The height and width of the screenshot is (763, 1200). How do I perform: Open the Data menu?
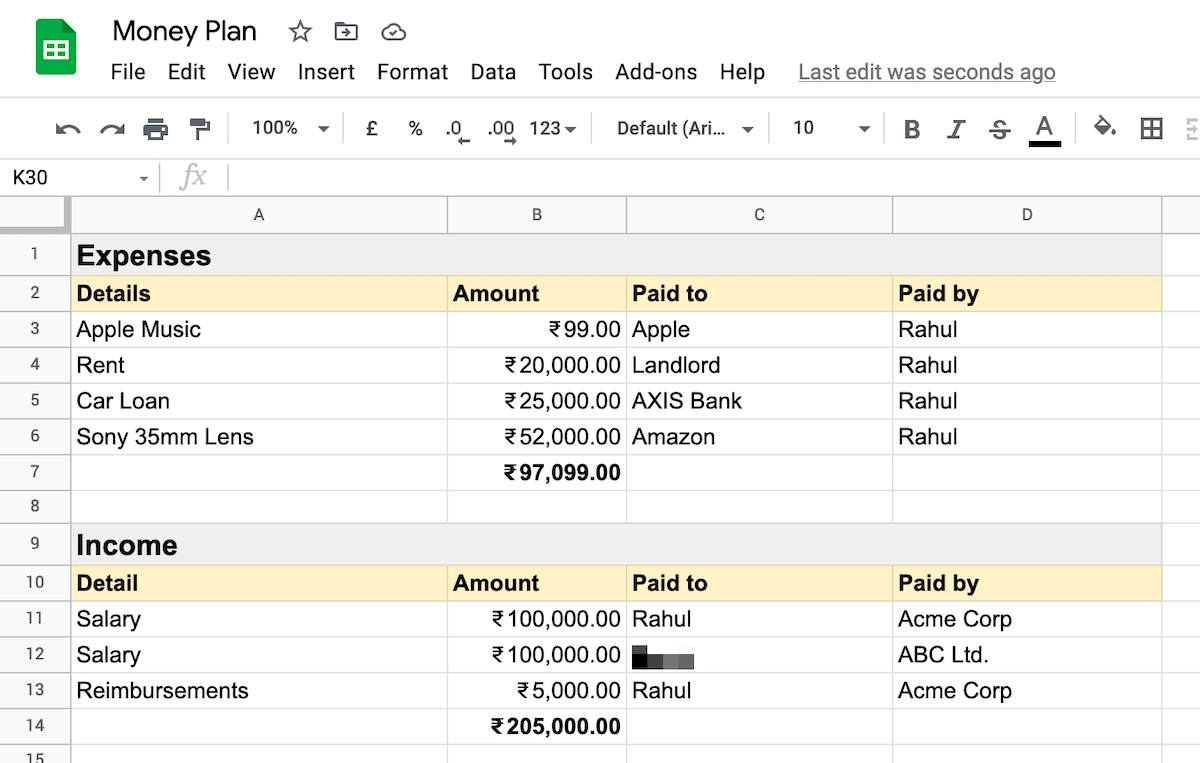[x=493, y=72]
